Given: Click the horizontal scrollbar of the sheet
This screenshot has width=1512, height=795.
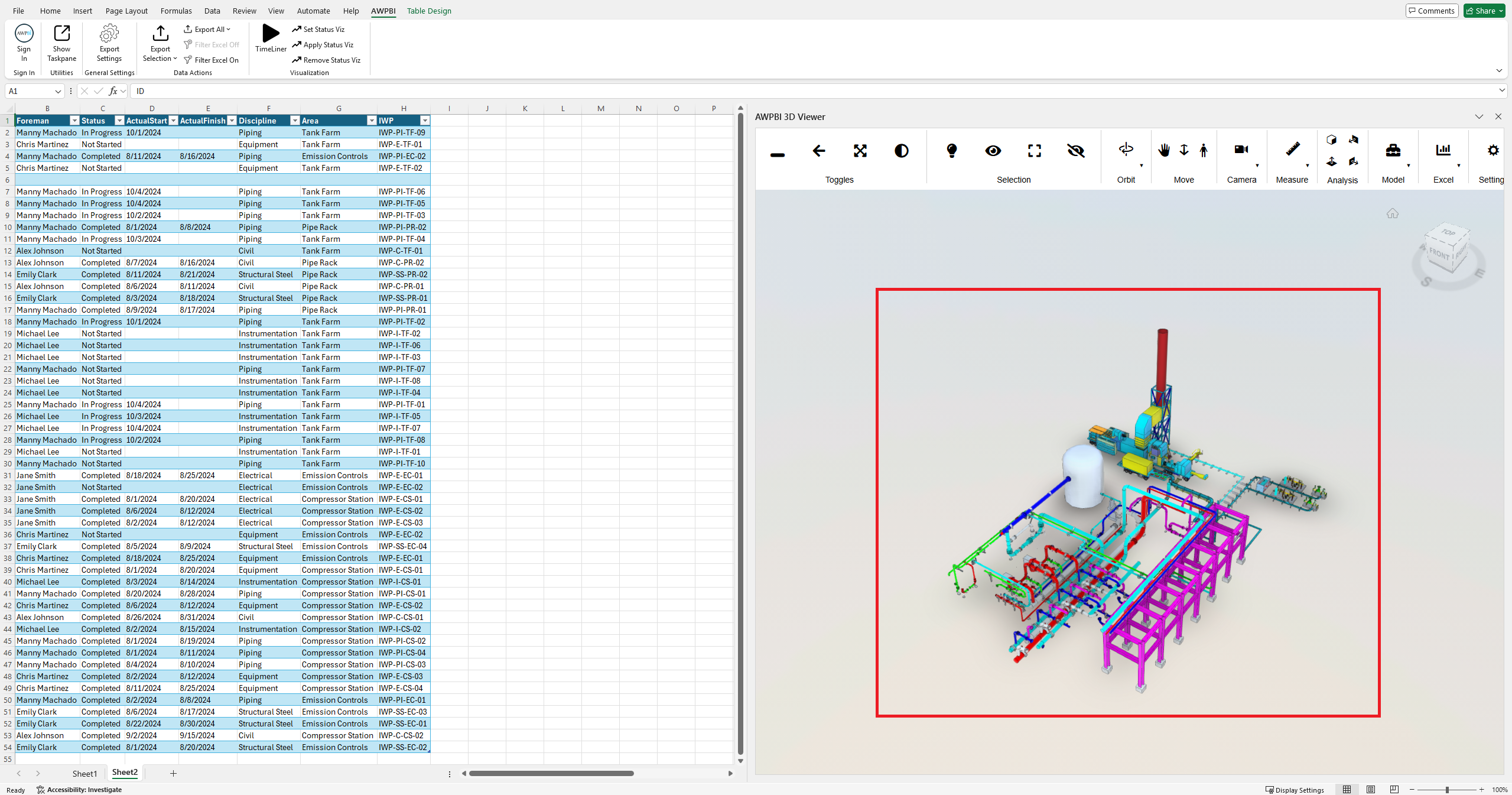Looking at the screenshot, I should tap(551, 773).
